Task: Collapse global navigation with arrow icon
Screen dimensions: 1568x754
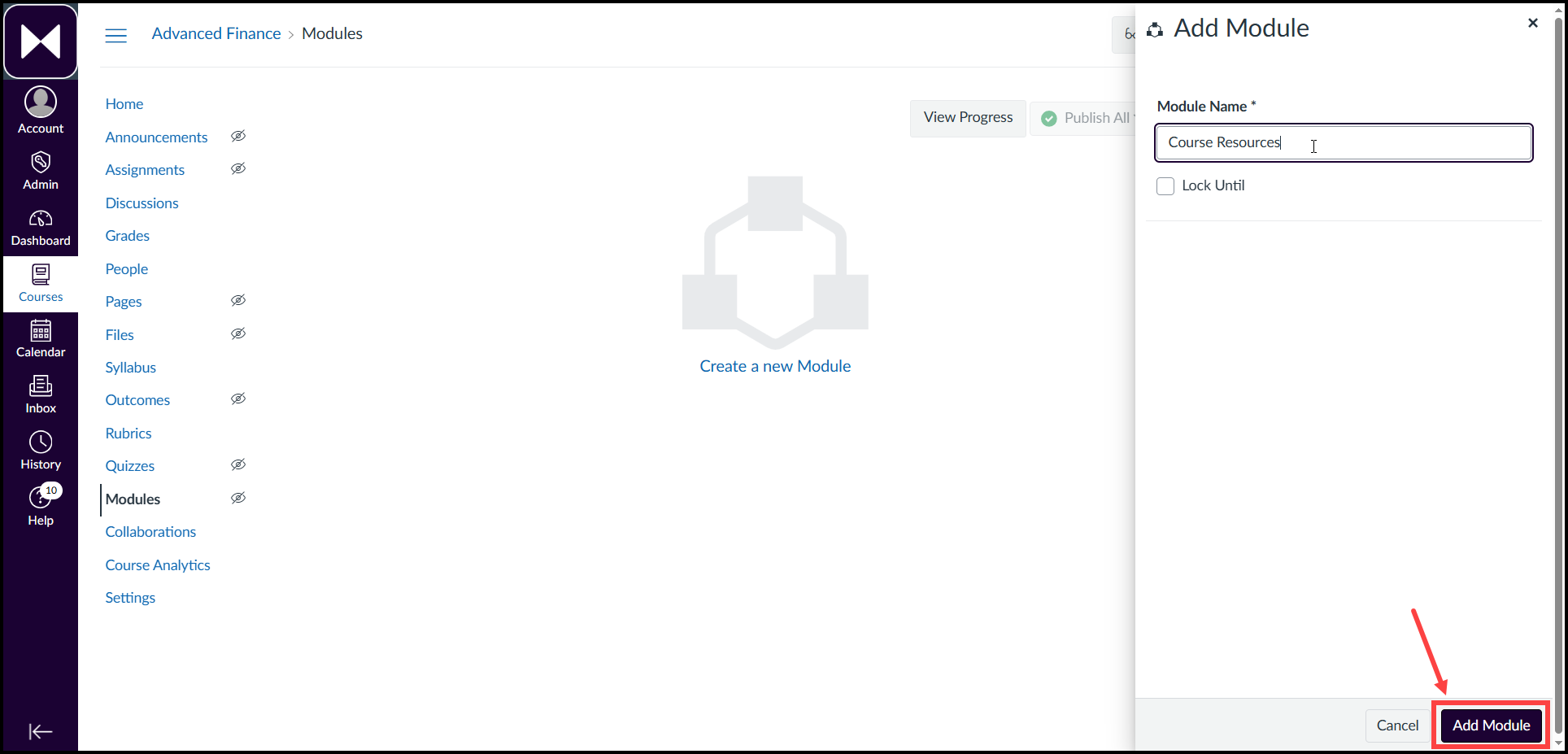Action: (41, 731)
